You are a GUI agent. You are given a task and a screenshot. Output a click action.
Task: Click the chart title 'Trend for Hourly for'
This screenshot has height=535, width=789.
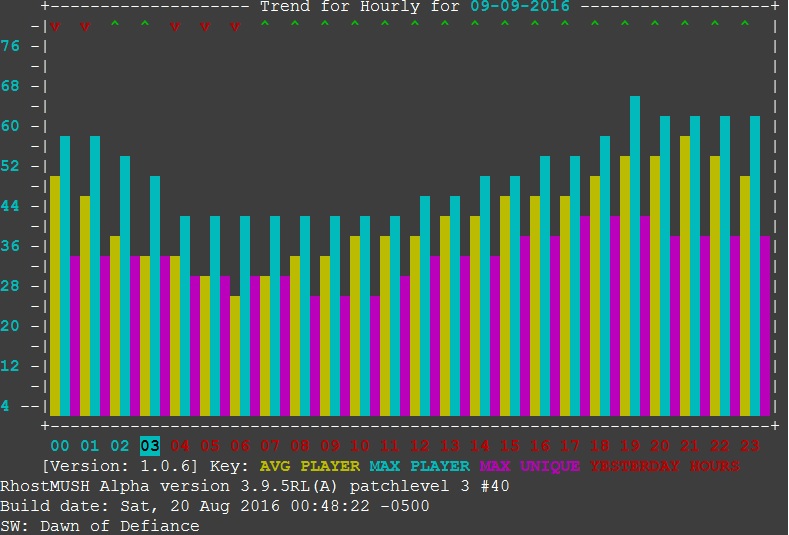point(359,7)
